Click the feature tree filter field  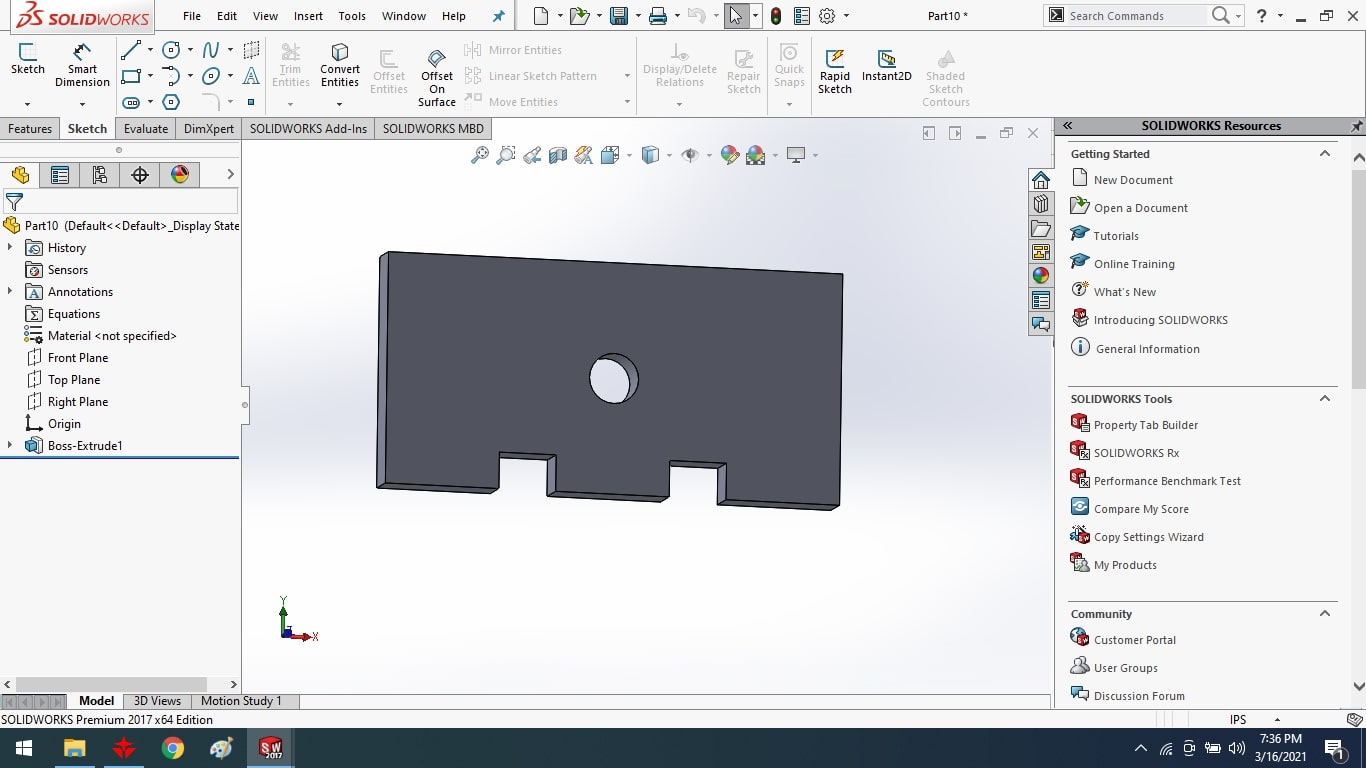(x=120, y=201)
